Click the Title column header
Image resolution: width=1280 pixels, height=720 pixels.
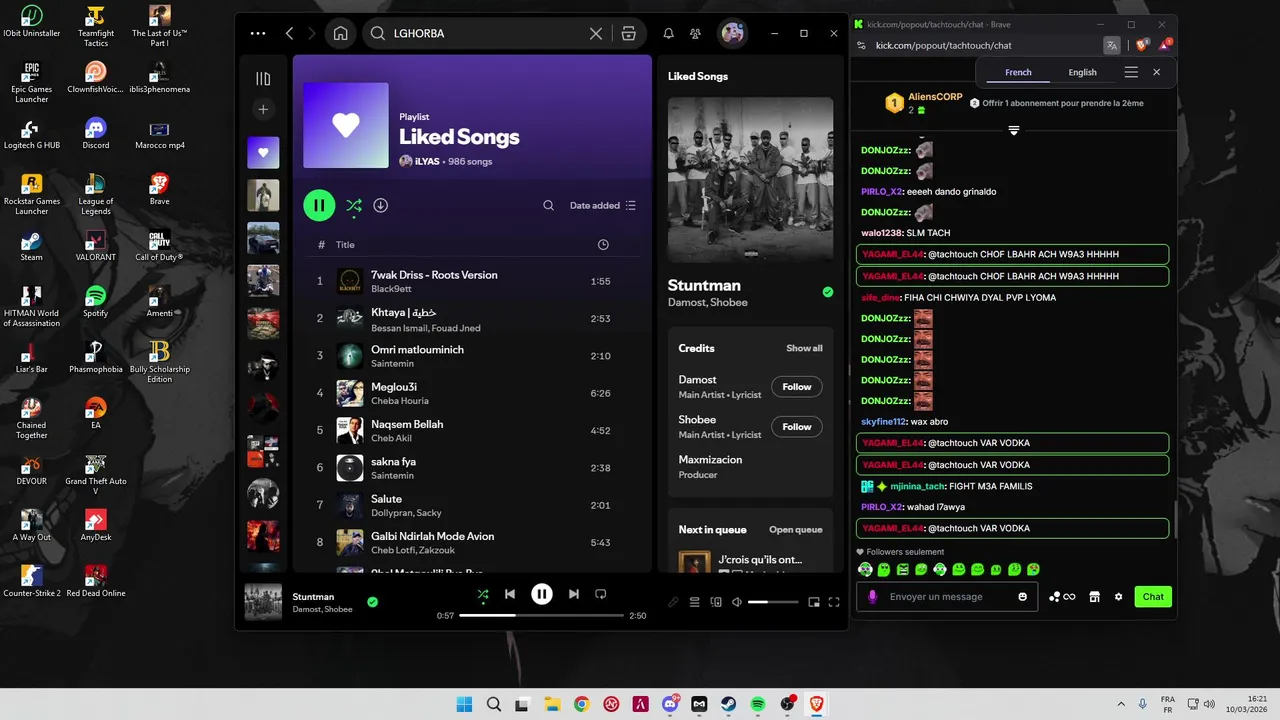click(345, 245)
